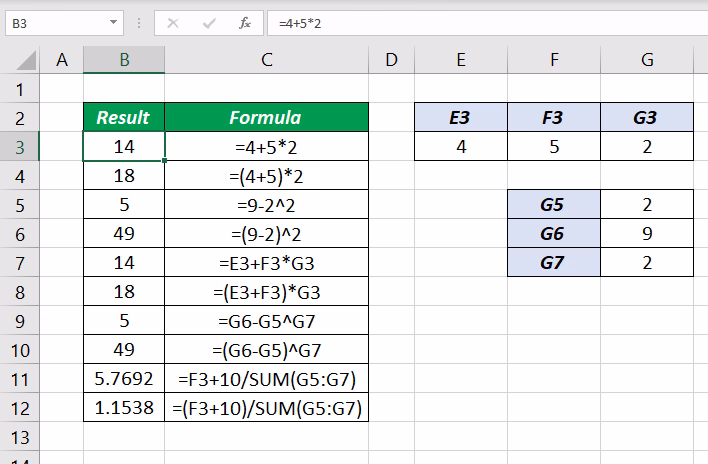Select cell showing =F3+10/SUM(G5:G7)

coord(266,378)
